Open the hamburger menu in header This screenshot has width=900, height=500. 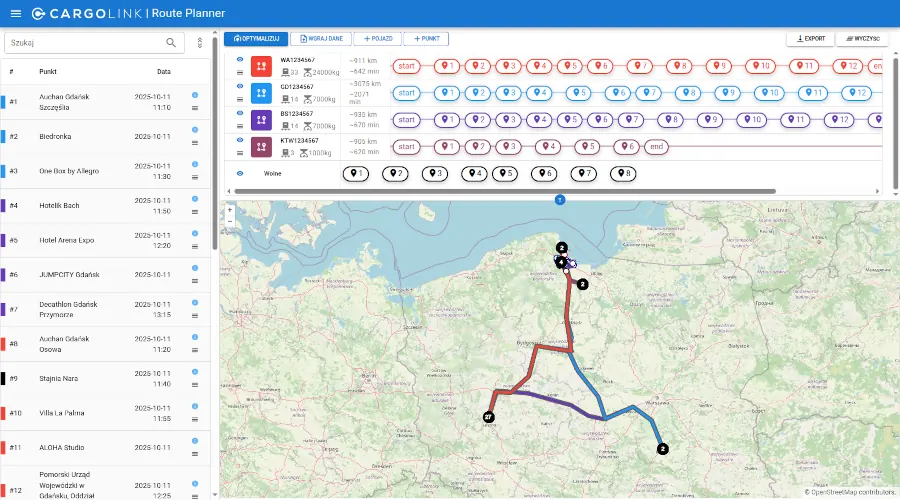15,13
